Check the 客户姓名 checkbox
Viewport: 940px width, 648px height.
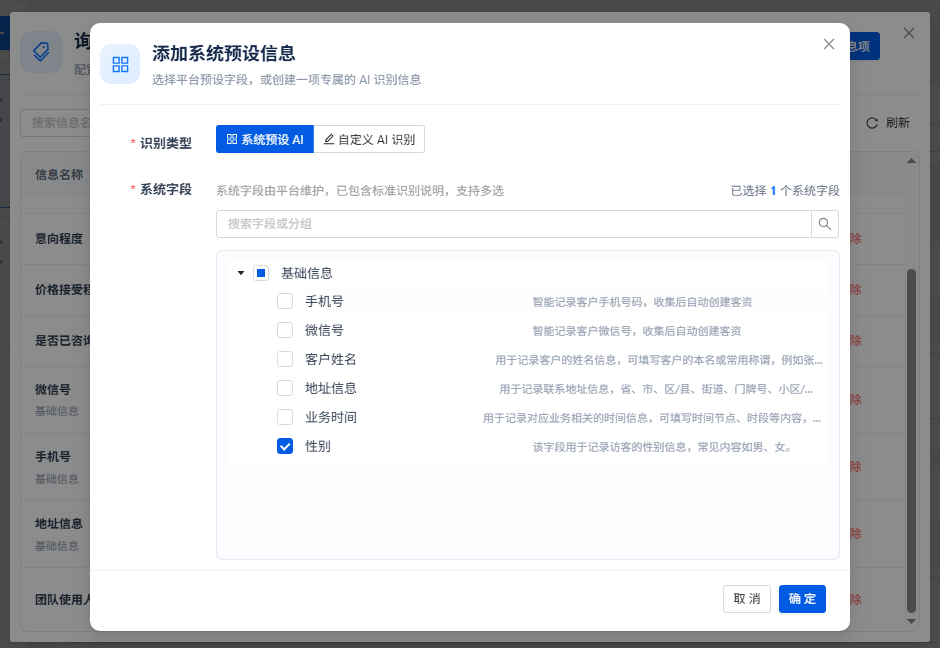click(285, 359)
